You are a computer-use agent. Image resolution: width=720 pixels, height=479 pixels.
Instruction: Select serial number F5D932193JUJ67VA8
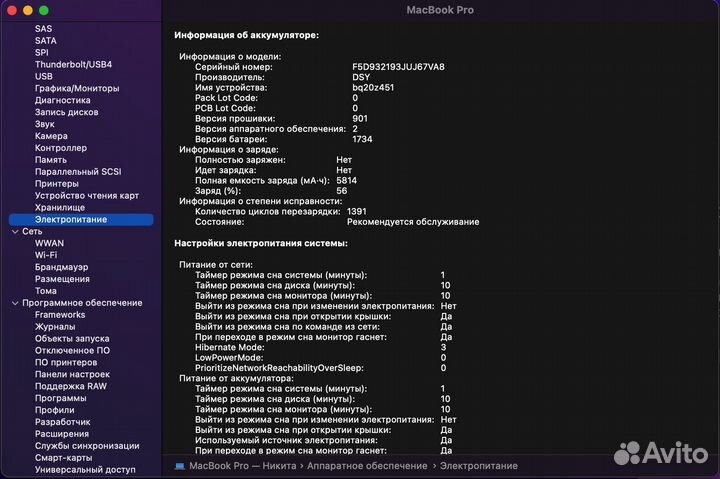coord(398,67)
